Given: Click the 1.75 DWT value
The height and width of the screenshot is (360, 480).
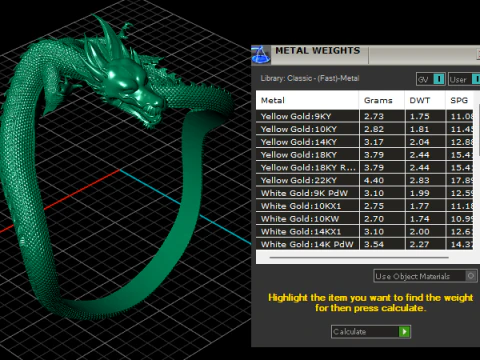Looking at the screenshot, I should tap(419, 116).
